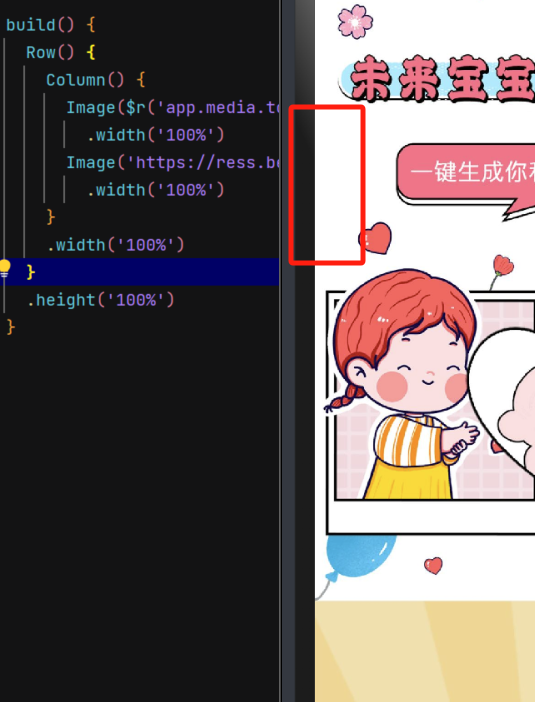Click the red-haired cartoon girl illustration
Image resolution: width=535 pixels, height=702 pixels.
tap(403, 385)
